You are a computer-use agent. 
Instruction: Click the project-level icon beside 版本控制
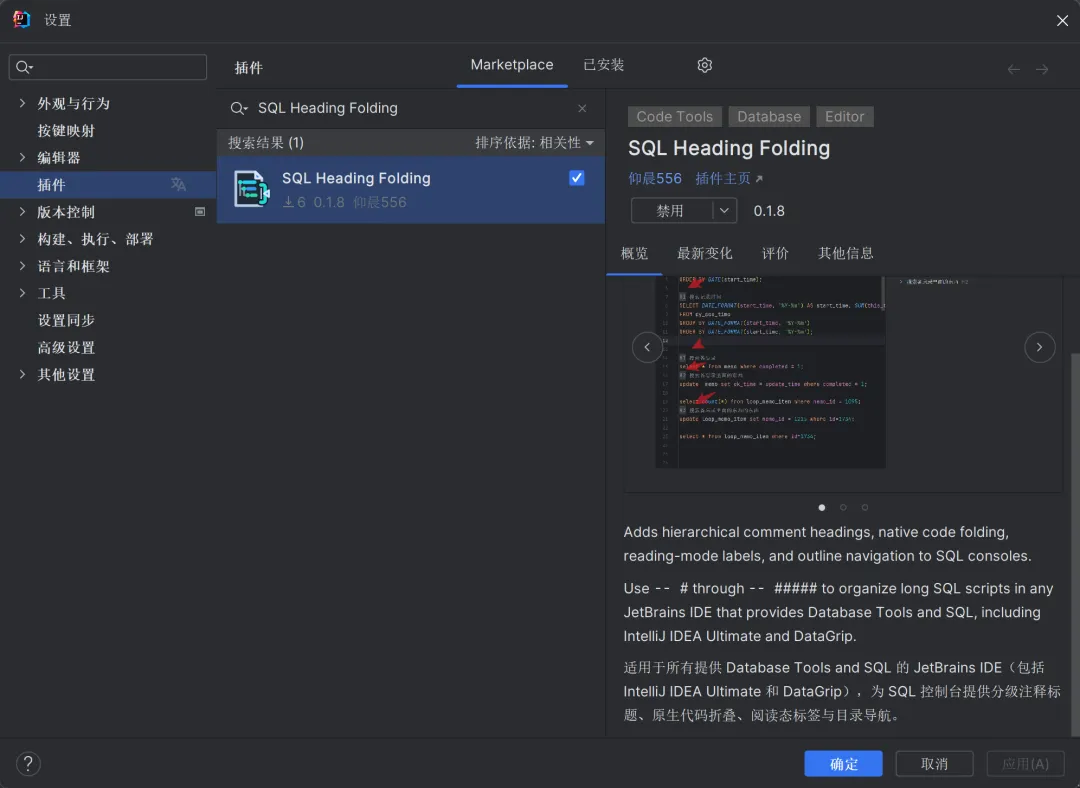pos(200,211)
